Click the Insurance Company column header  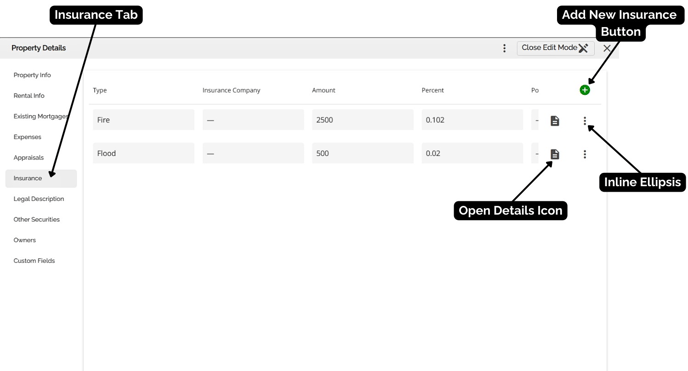231,90
